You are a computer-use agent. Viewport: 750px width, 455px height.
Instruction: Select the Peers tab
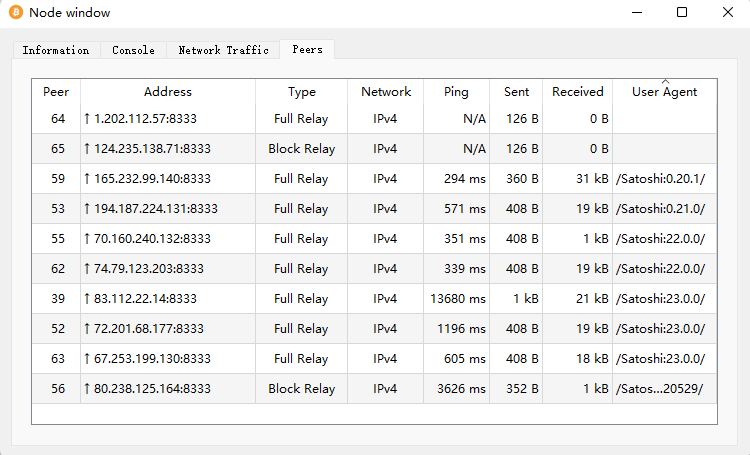coord(307,49)
